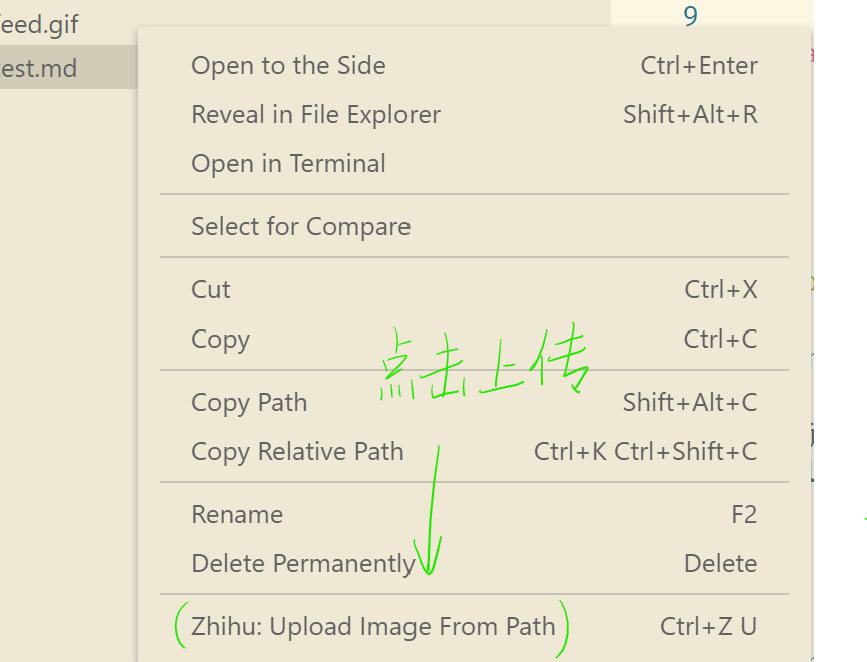This screenshot has height=662, width=867.
Task: Choose Copy Relative Path
Action: (x=474, y=452)
